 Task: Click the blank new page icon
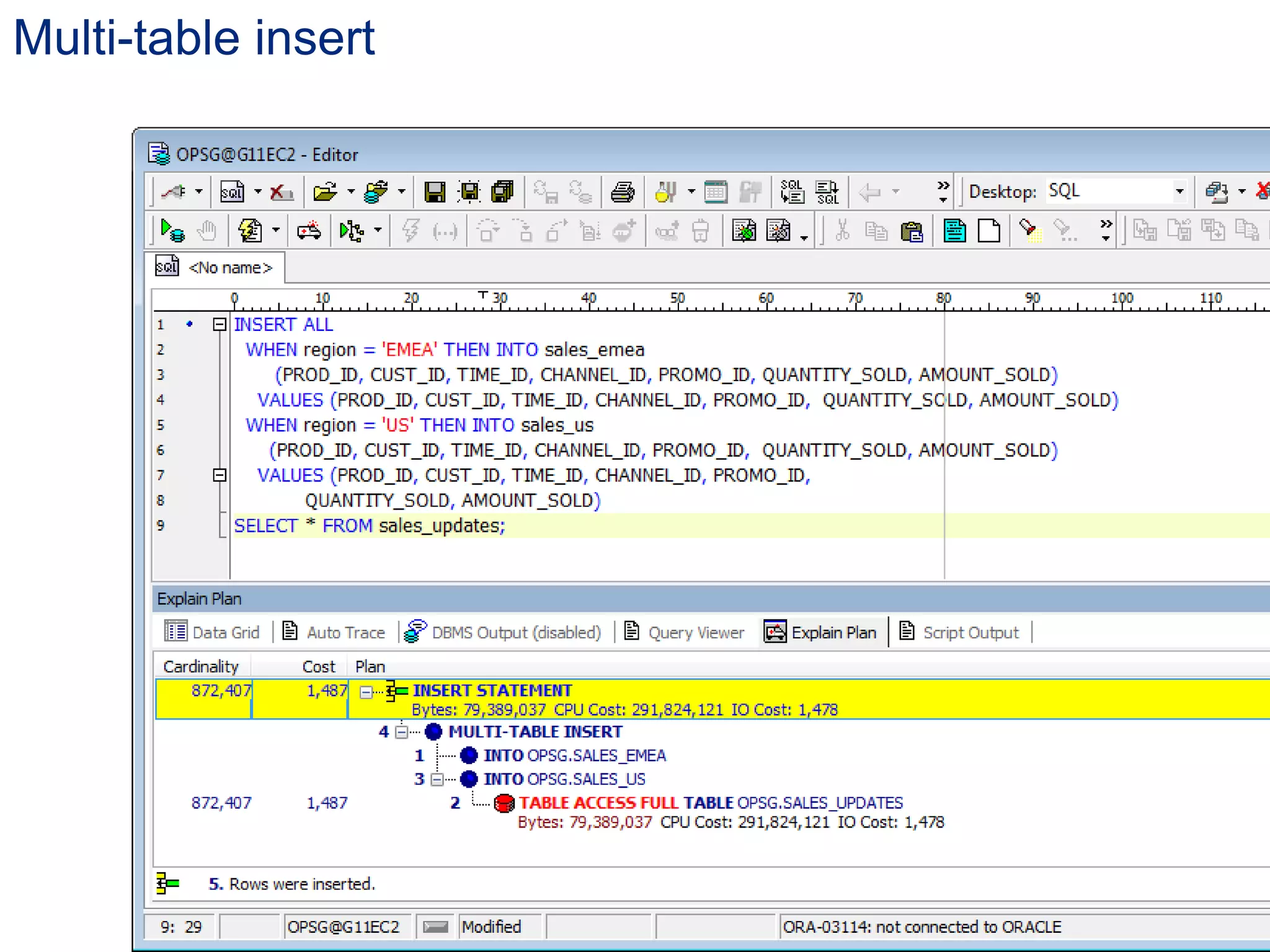click(x=988, y=231)
